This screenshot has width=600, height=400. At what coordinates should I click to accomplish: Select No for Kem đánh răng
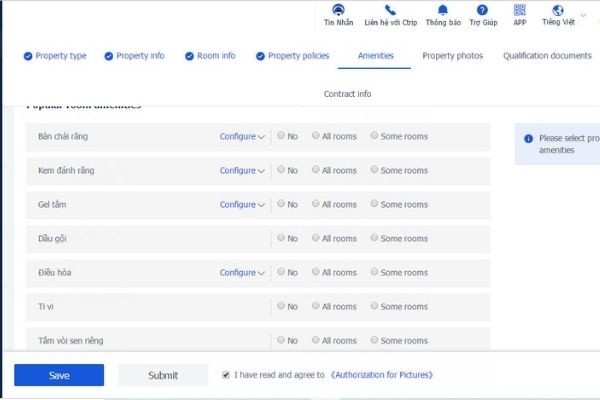tap(281, 169)
